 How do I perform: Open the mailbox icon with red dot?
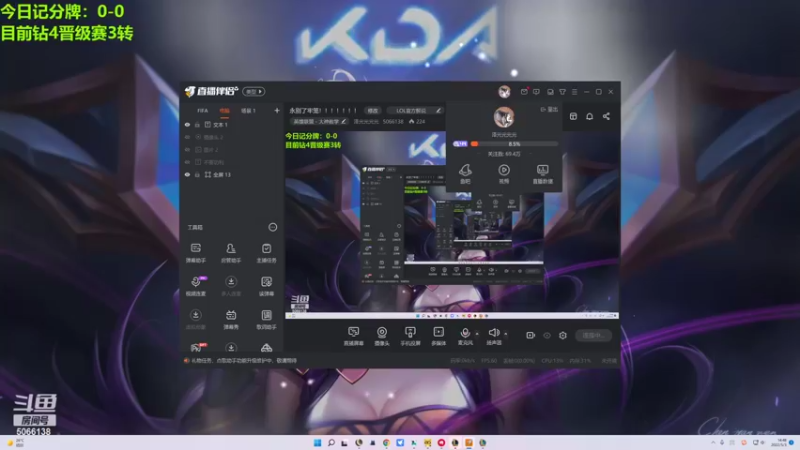click(x=524, y=92)
